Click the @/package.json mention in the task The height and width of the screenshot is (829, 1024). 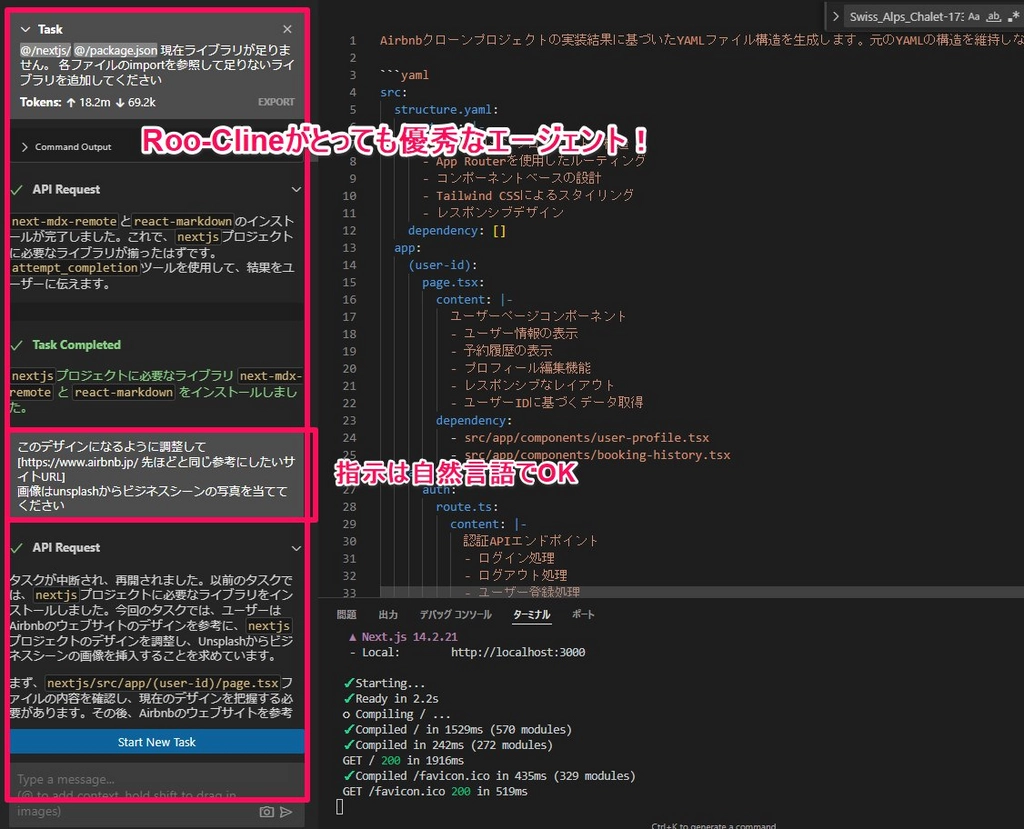click(x=116, y=50)
